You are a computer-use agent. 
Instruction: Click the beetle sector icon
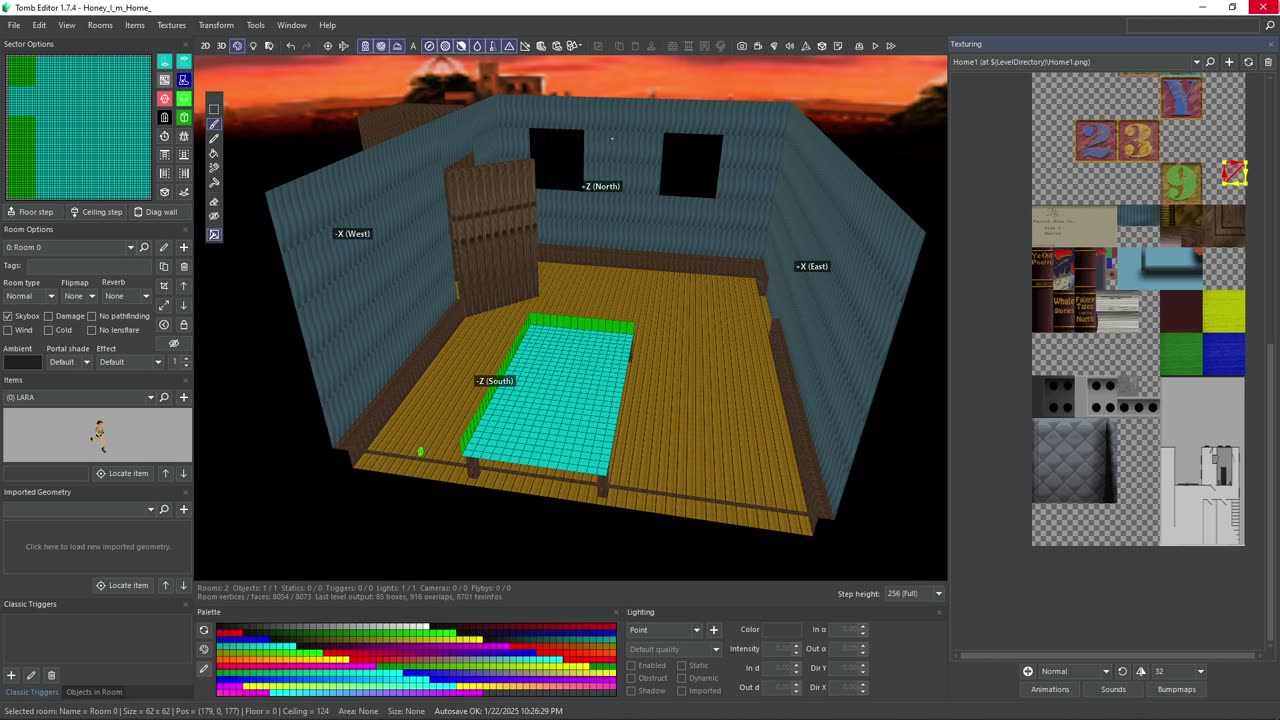[184, 136]
